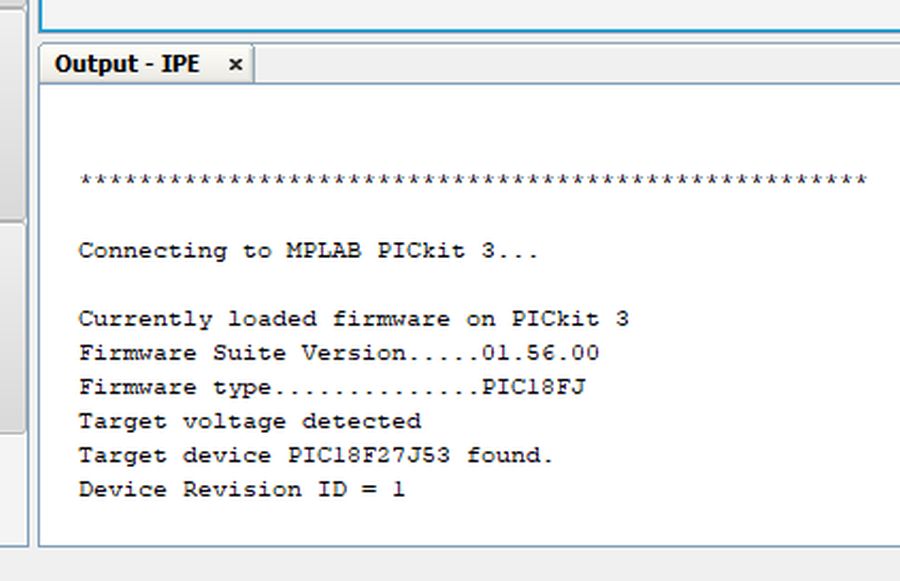Click the word MPLAB in output log
This screenshot has width=900, height=581.
[324, 251]
